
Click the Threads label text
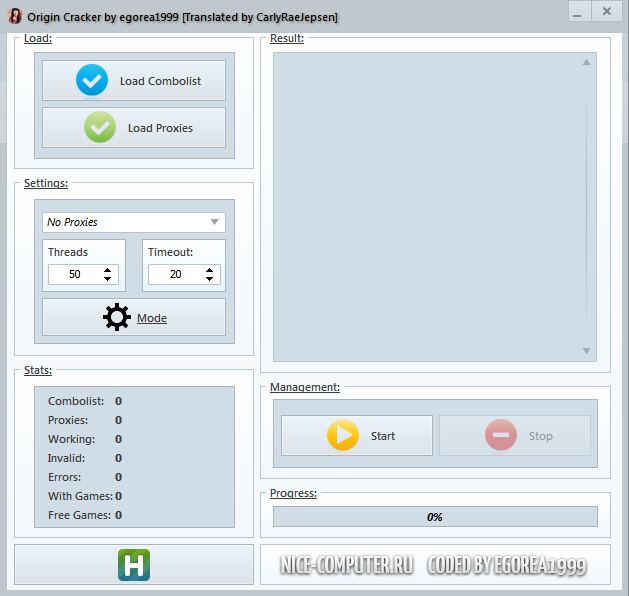point(68,252)
